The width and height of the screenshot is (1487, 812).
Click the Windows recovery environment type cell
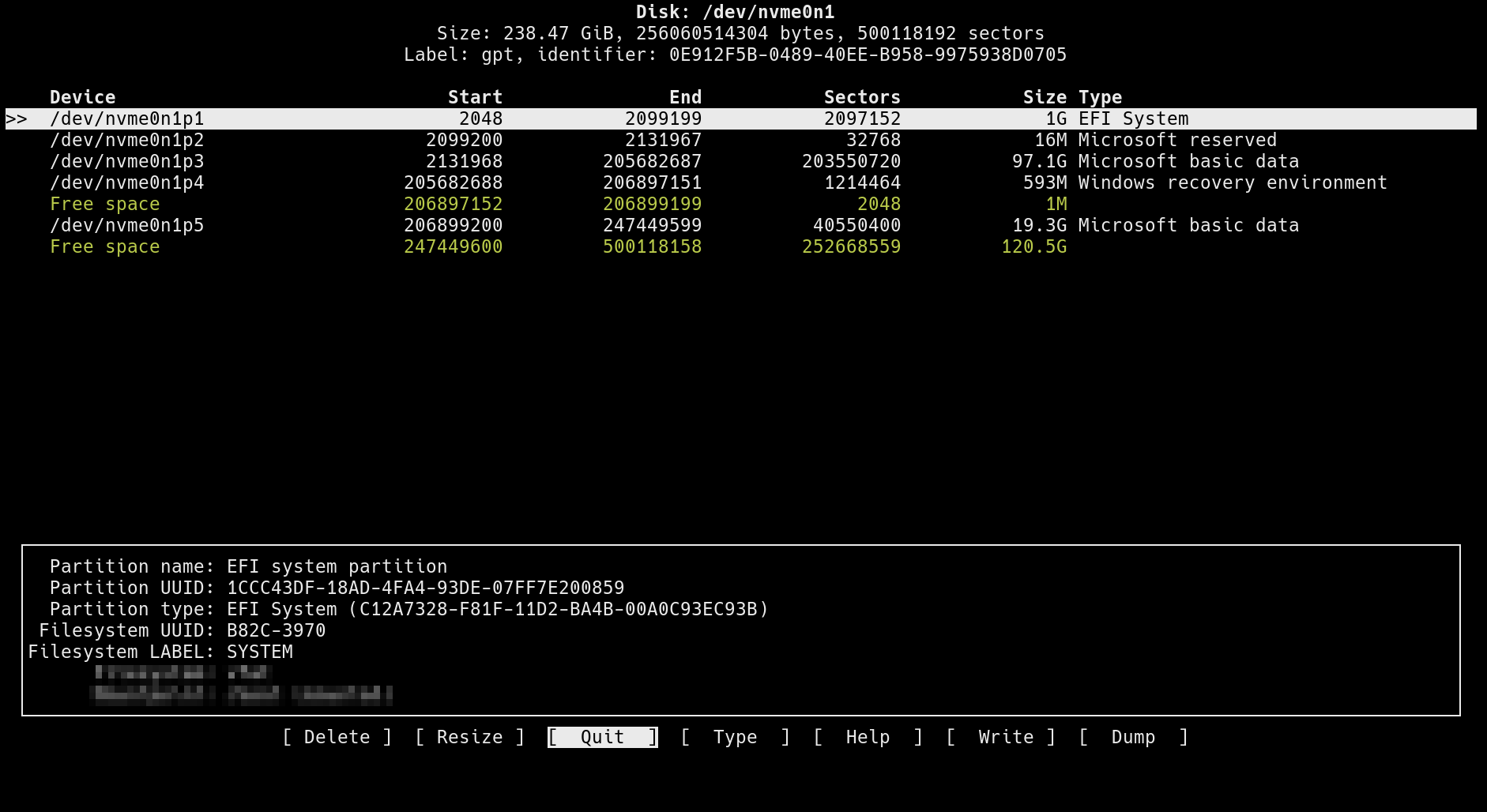(1233, 182)
